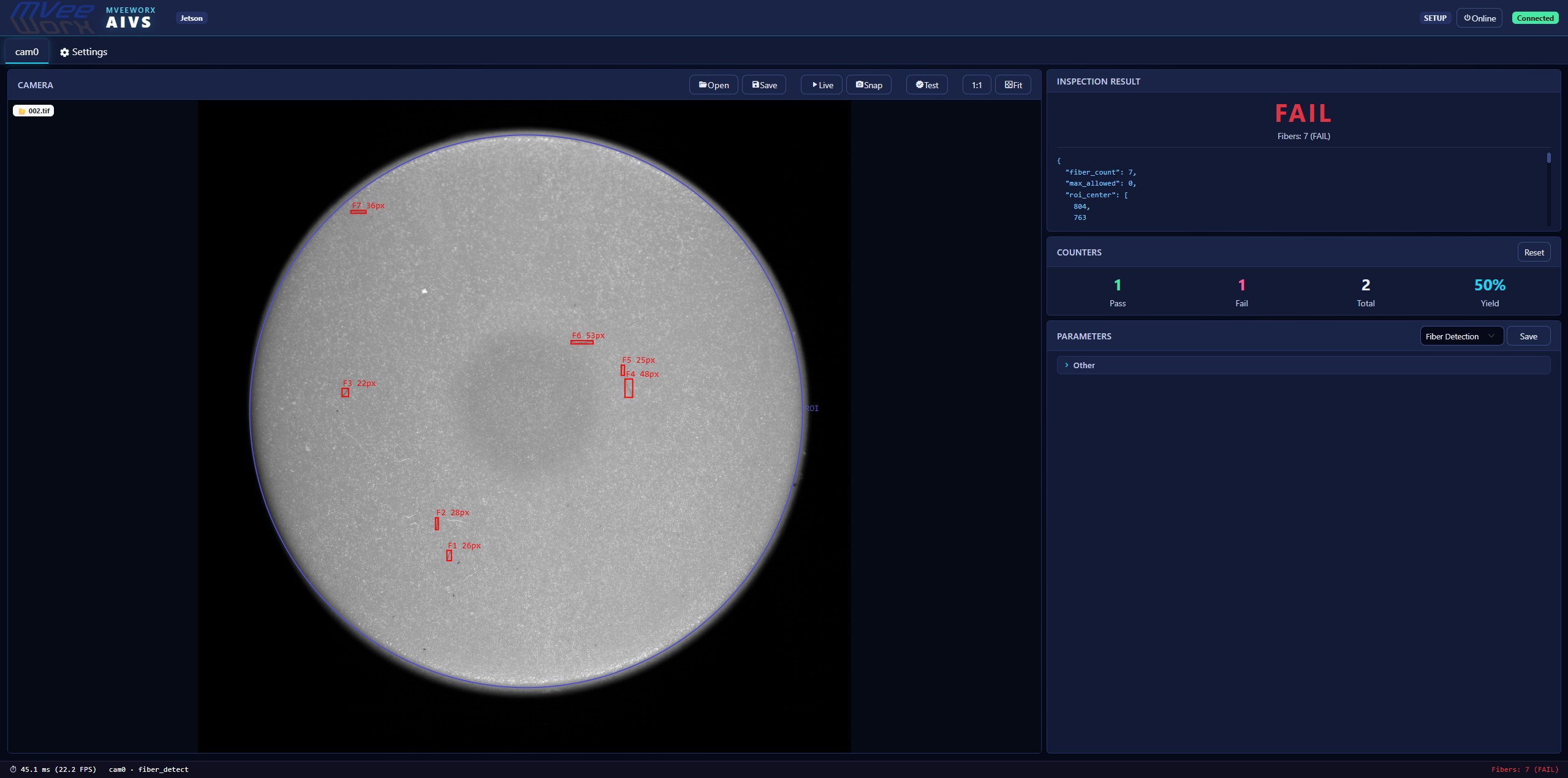Click the "max_allowed": 0 JSON line
Viewport: 1568px width, 778px height.
point(1100,183)
